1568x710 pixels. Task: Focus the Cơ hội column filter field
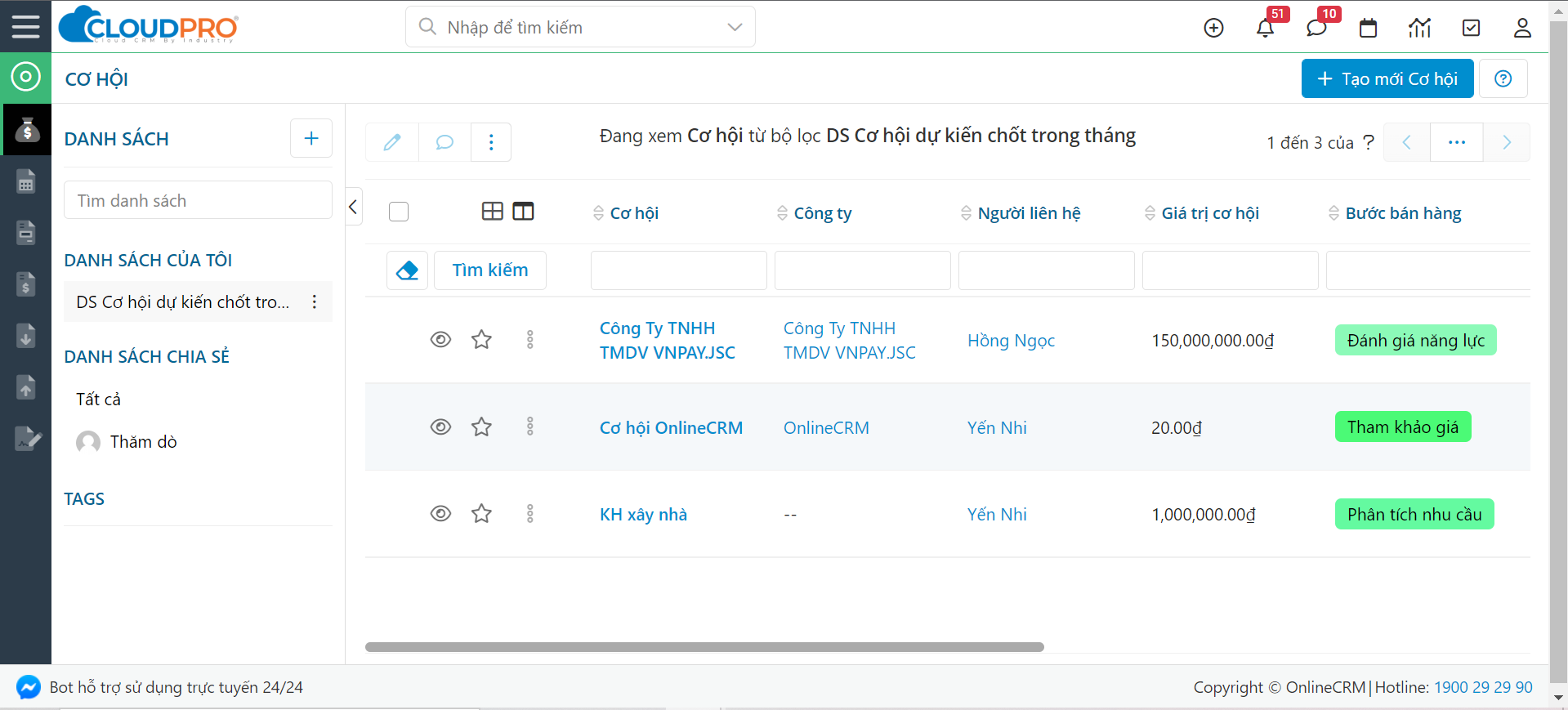[x=678, y=270]
